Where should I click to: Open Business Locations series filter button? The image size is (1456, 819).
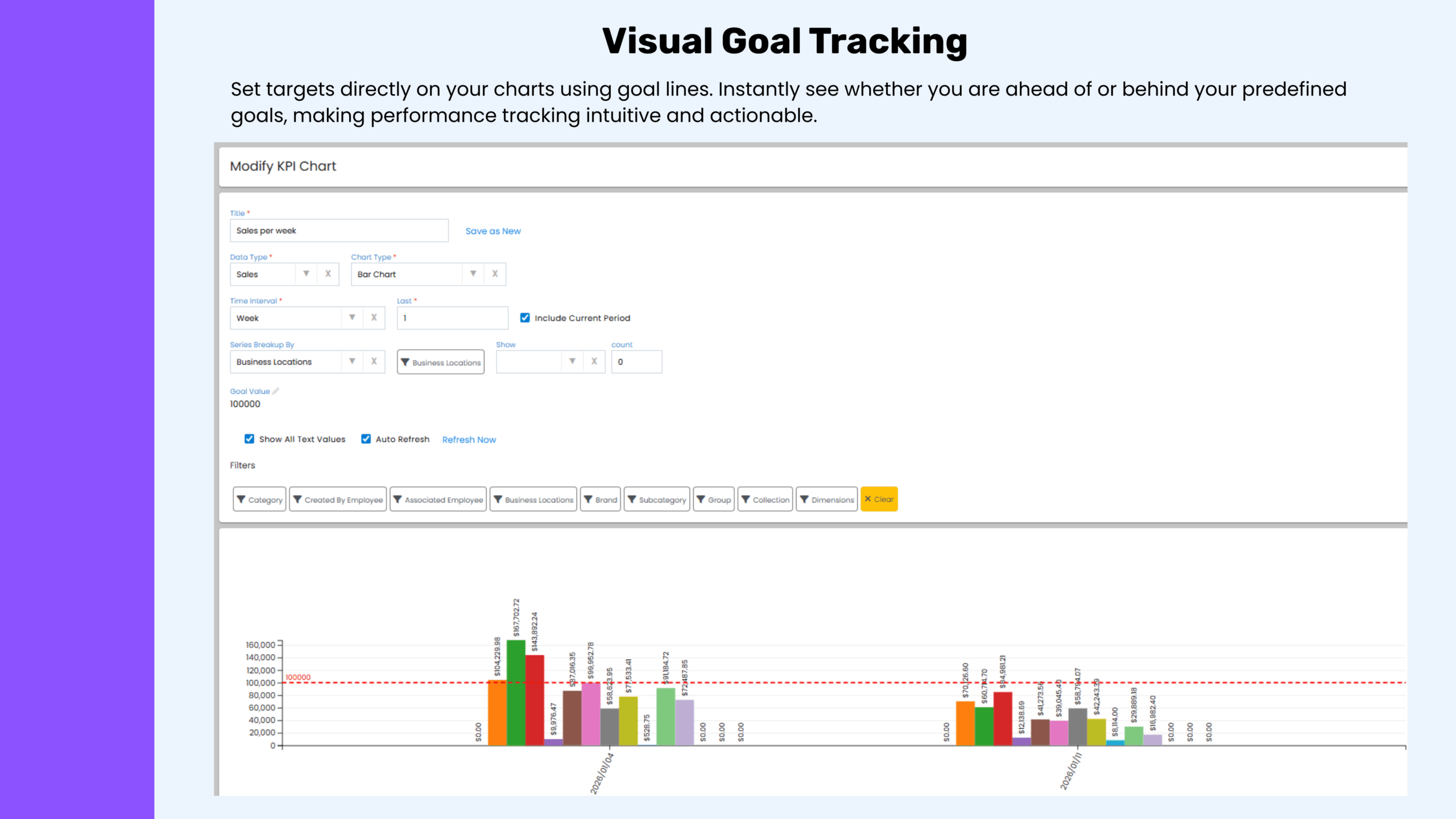(441, 362)
